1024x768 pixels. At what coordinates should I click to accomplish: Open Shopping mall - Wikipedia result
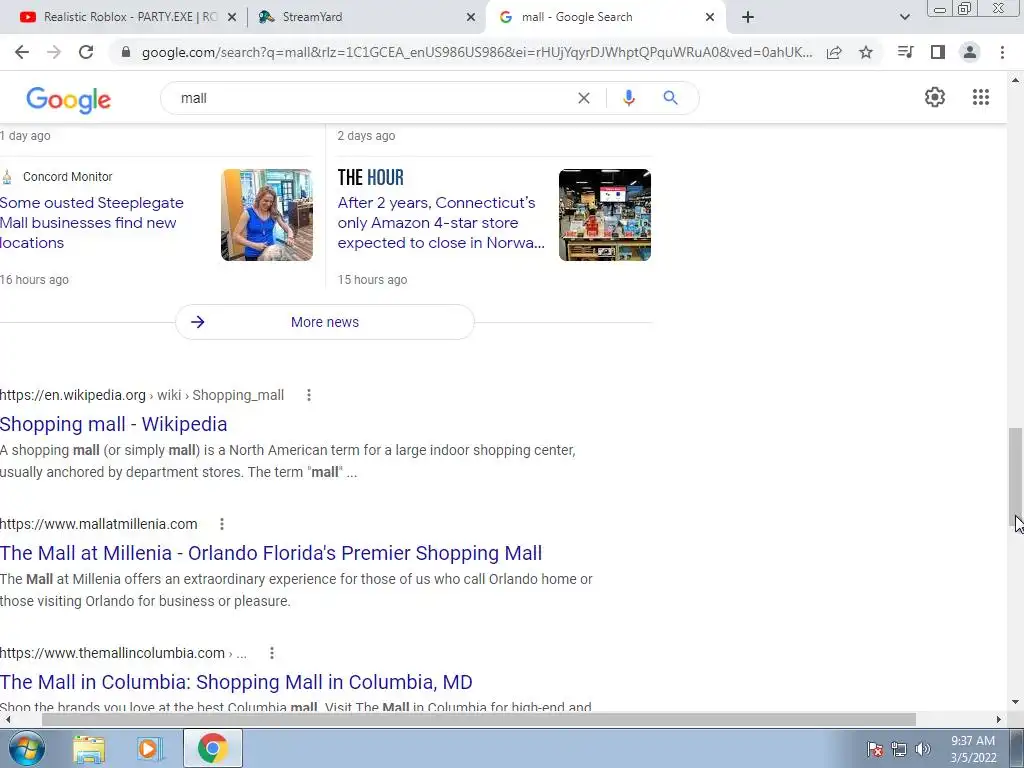pos(114,424)
